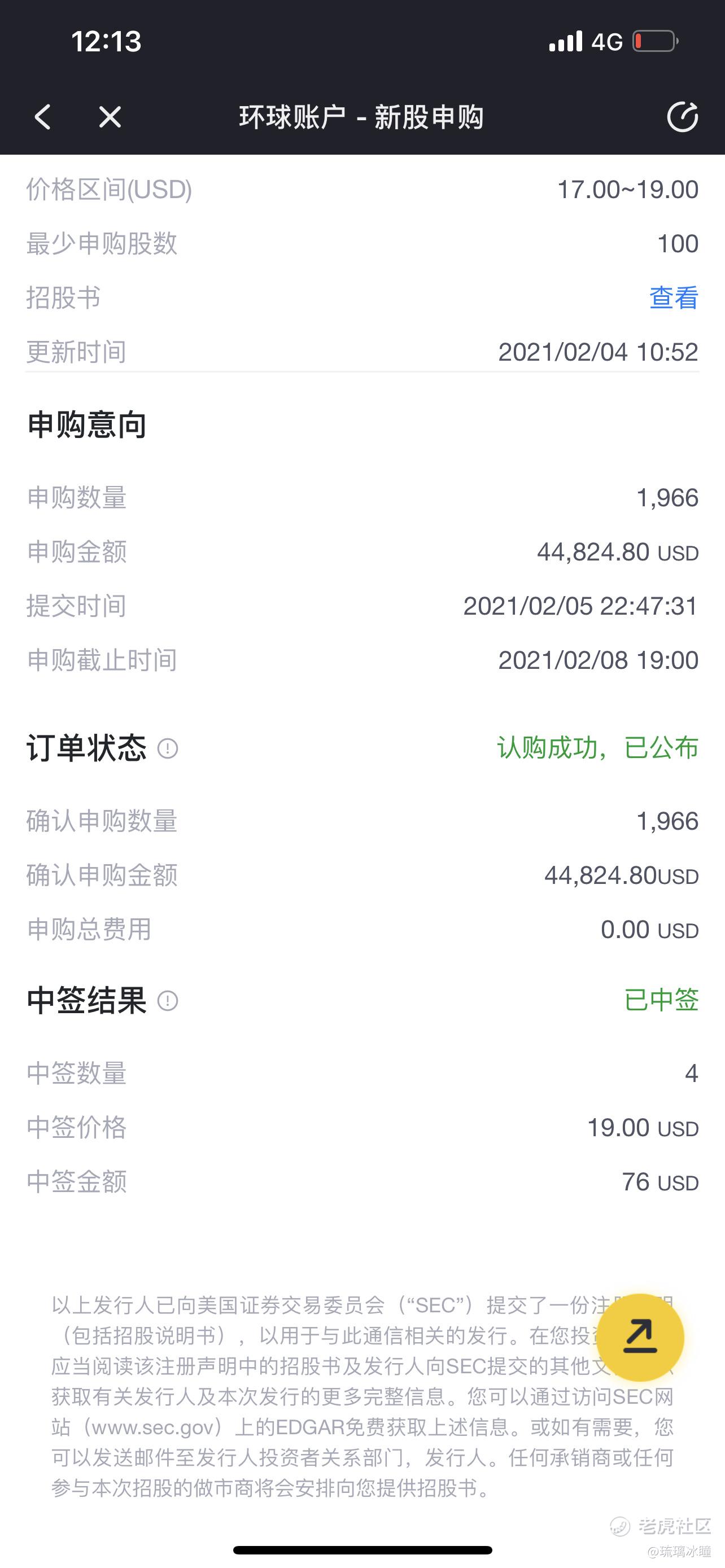Refresh the page with the circular arrow icon

(x=683, y=116)
